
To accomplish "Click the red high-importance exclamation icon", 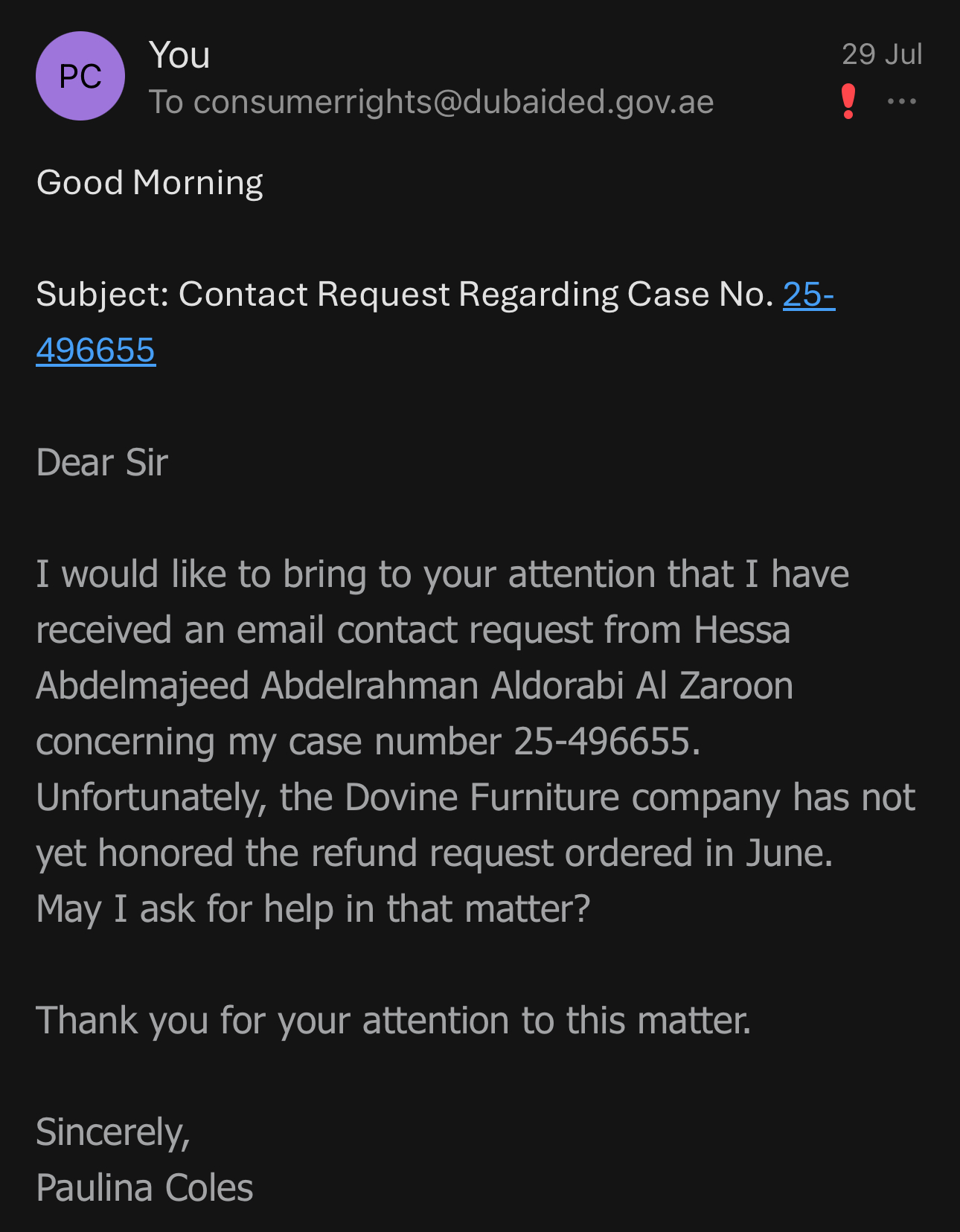I will (x=848, y=101).
